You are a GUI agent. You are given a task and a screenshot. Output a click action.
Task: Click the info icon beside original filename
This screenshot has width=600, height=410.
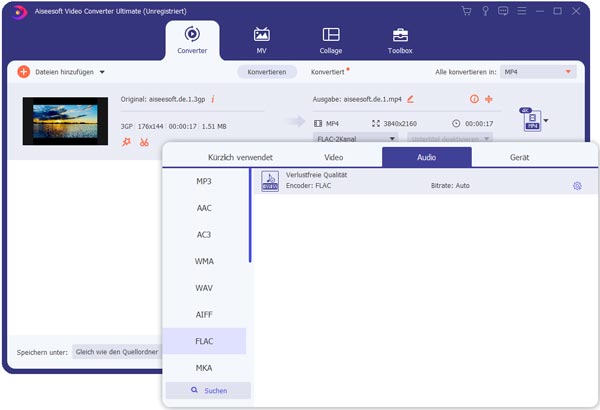coord(212,99)
